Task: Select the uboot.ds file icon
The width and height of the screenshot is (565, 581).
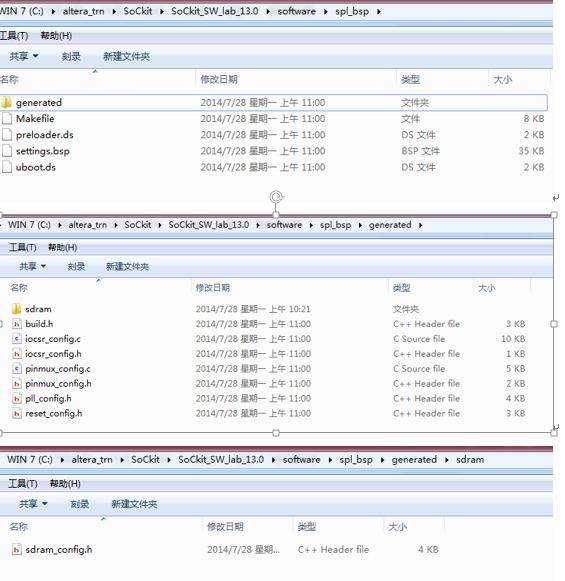Action: (x=7, y=167)
